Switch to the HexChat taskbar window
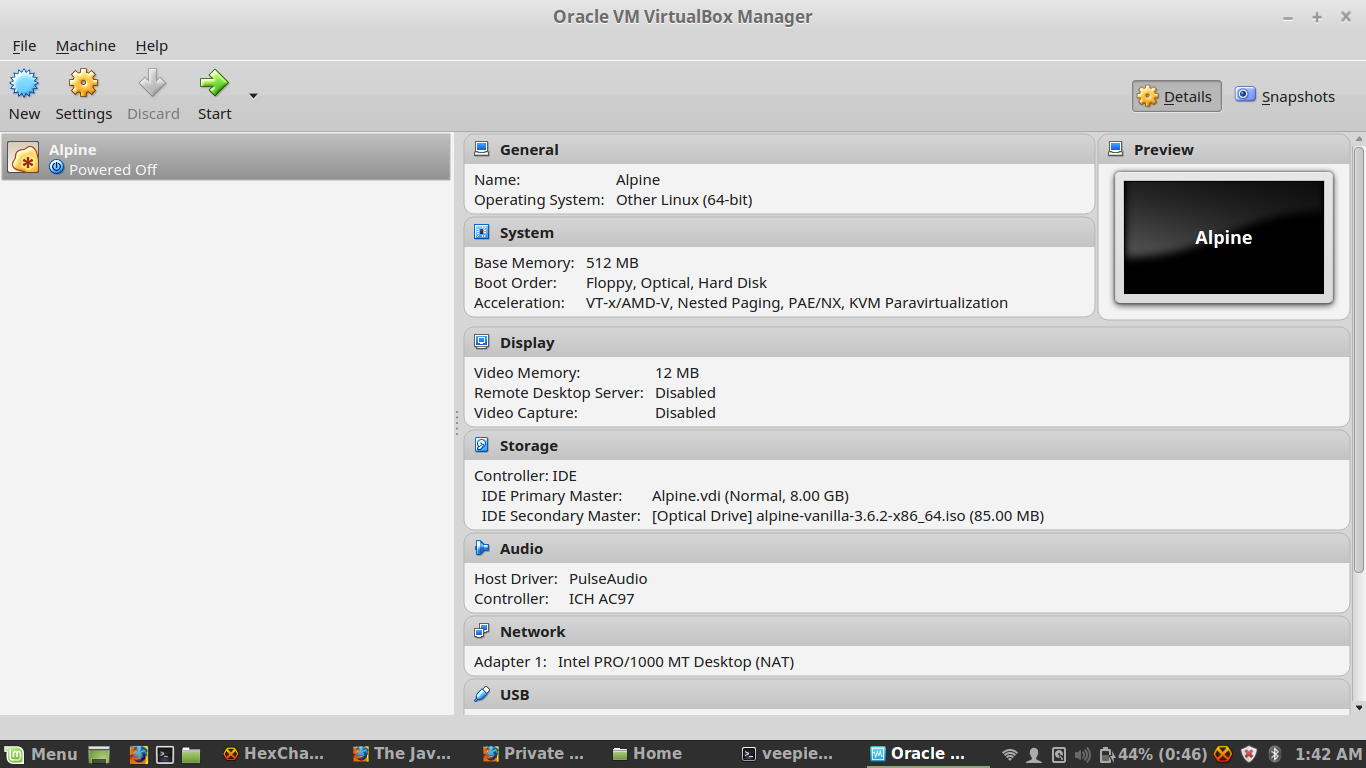 coord(274,754)
